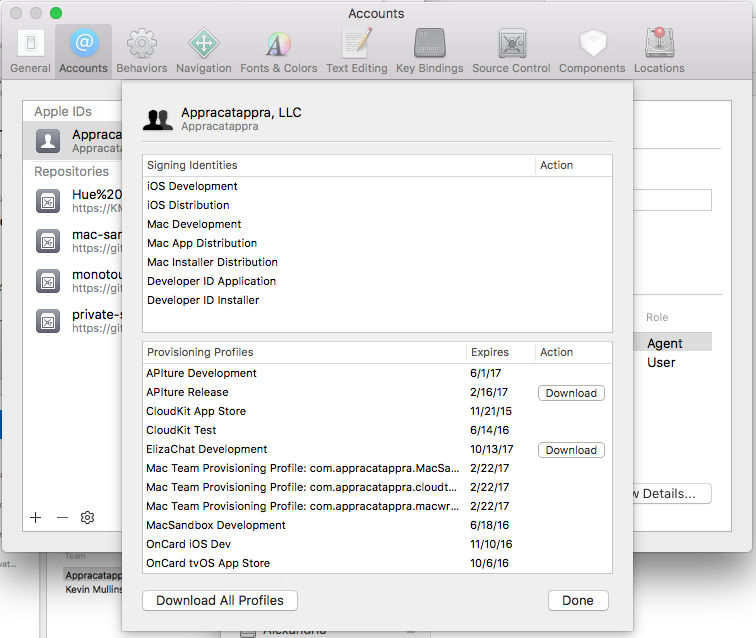The image size is (756, 638).
Task: Open the General preferences pane
Action: tap(30, 51)
